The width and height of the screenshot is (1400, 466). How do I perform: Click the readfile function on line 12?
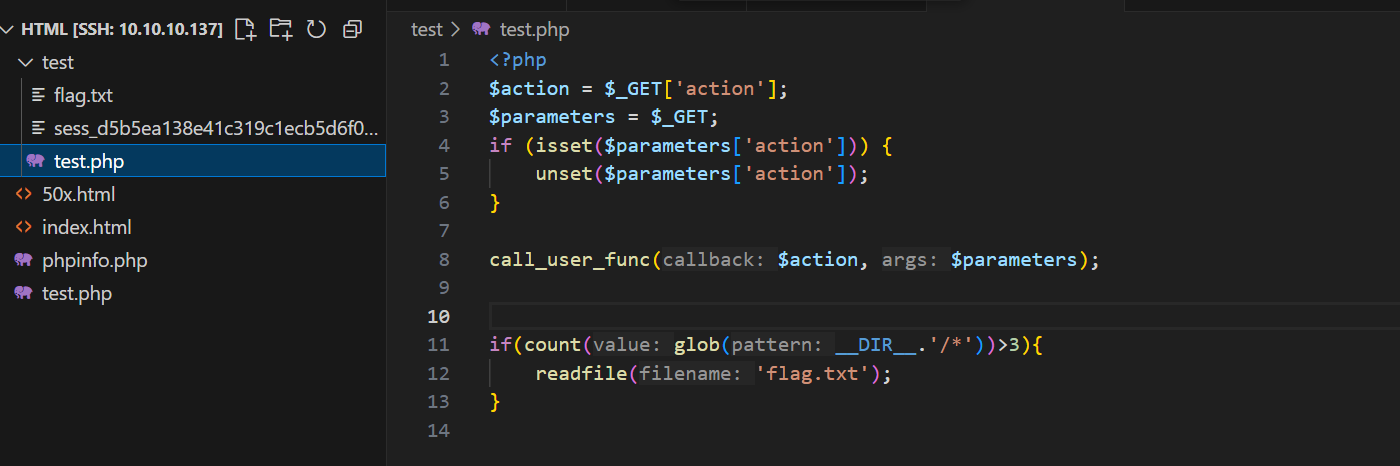pos(581,374)
